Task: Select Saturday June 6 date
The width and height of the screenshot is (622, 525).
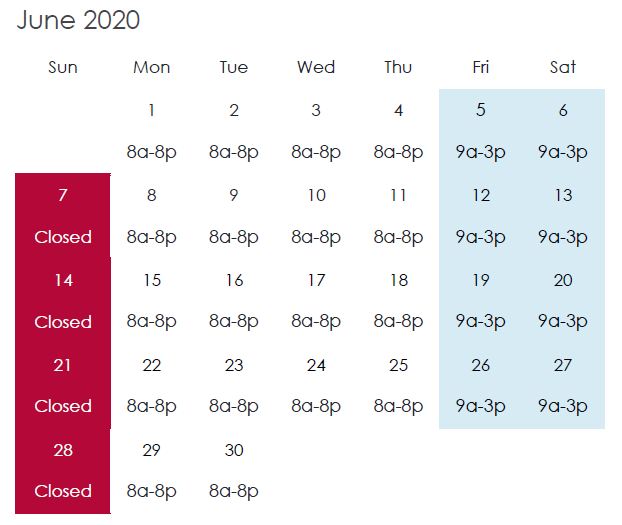Action: pos(563,110)
